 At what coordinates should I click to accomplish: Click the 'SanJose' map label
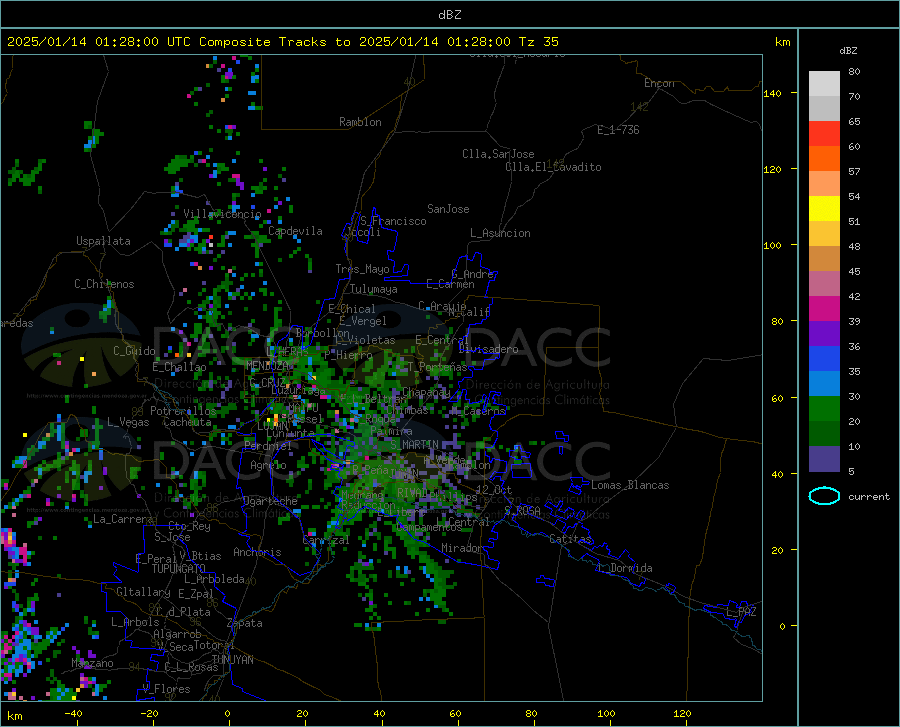pyautogui.click(x=448, y=209)
